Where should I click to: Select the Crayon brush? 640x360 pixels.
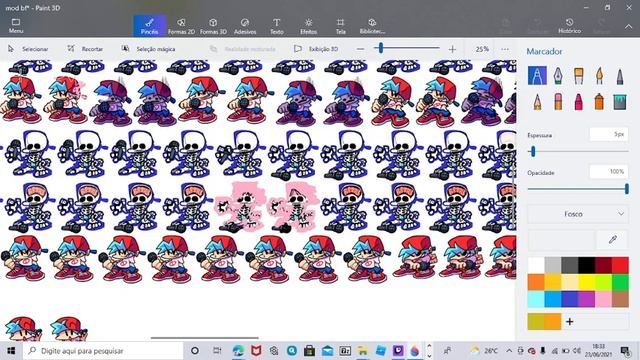(578, 102)
